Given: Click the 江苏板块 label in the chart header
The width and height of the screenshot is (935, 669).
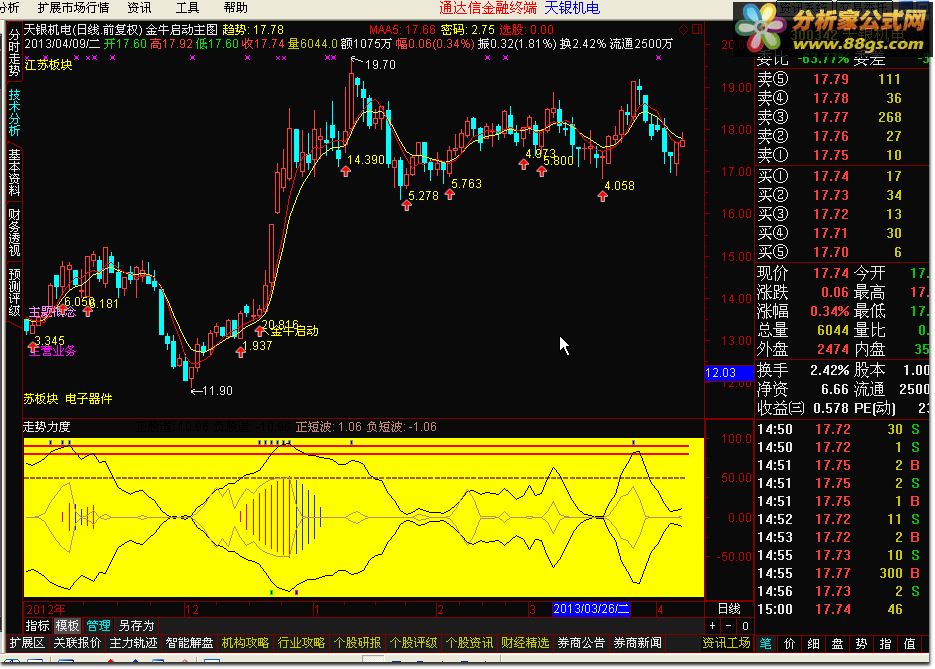Looking at the screenshot, I should [48, 64].
